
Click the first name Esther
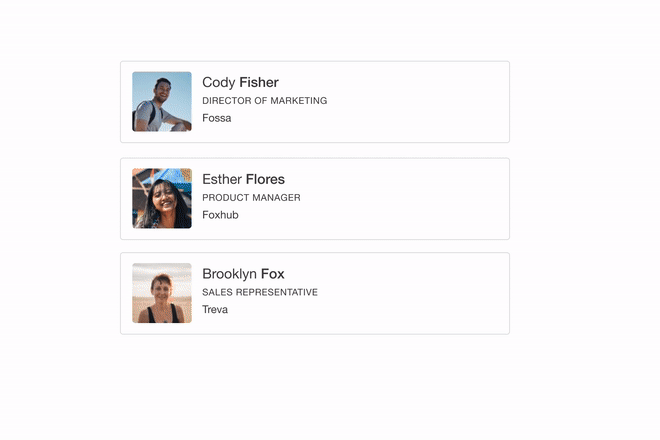(x=222, y=179)
